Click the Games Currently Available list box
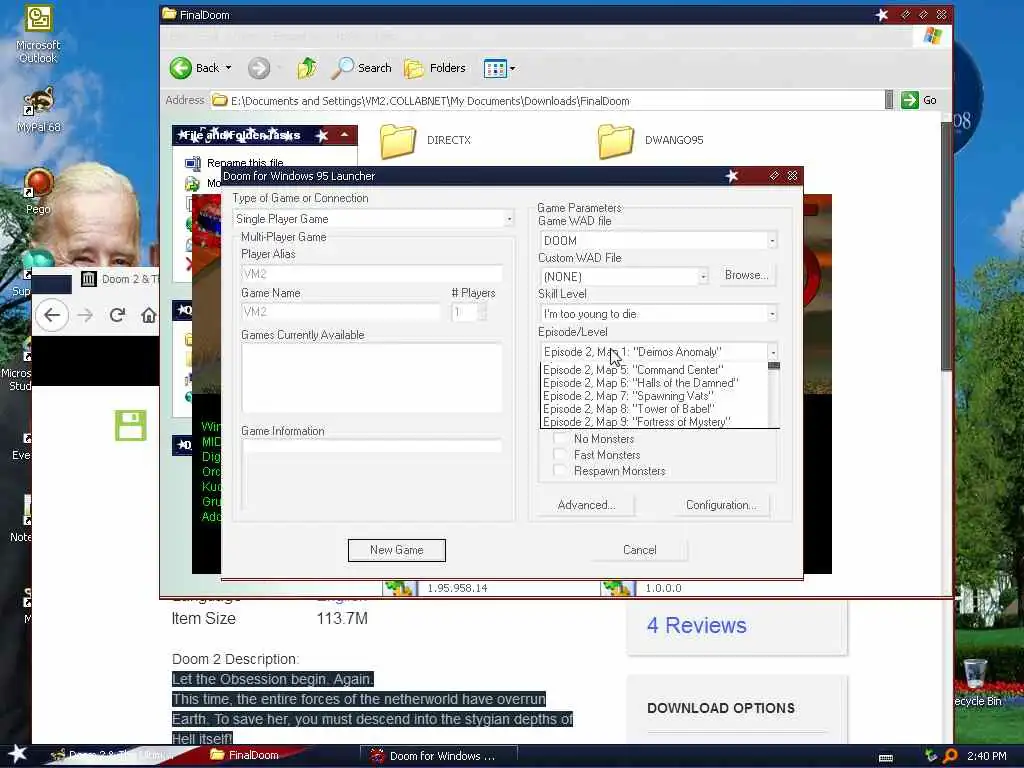 pyautogui.click(x=372, y=377)
